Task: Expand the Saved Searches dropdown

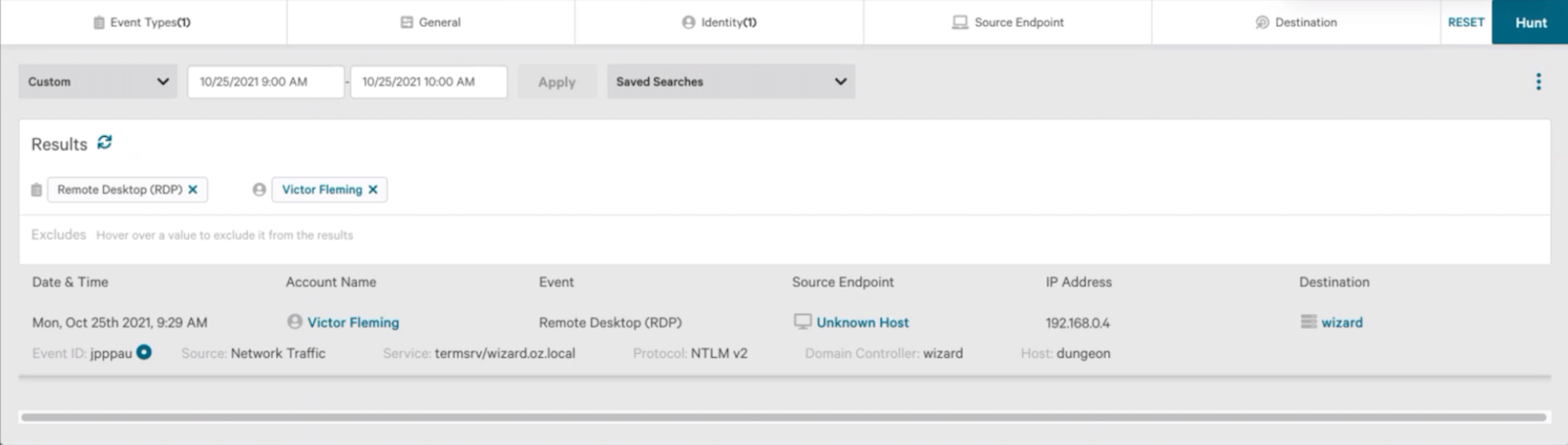Action: (730, 82)
